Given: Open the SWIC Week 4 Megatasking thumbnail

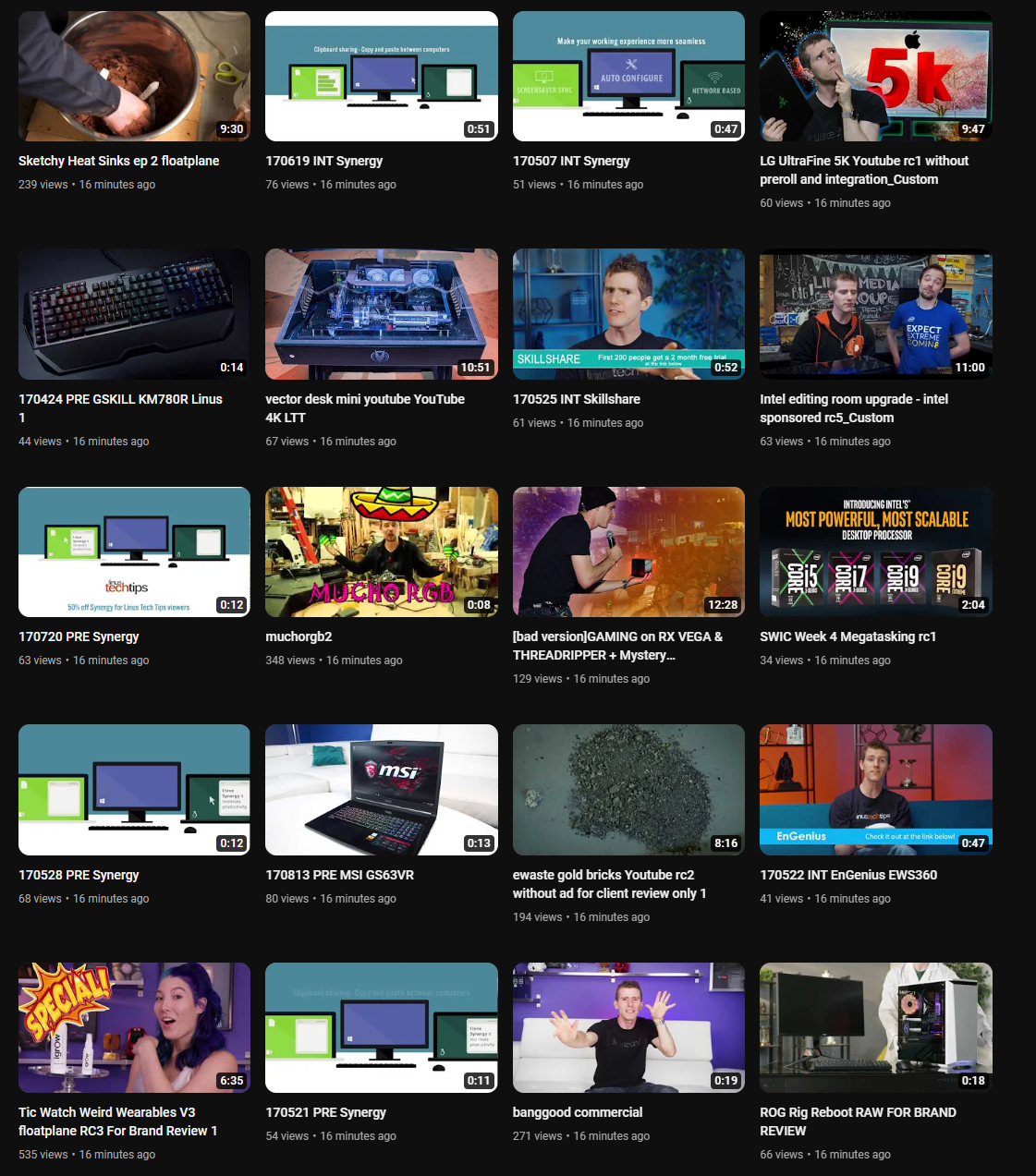Looking at the screenshot, I should coord(876,552).
